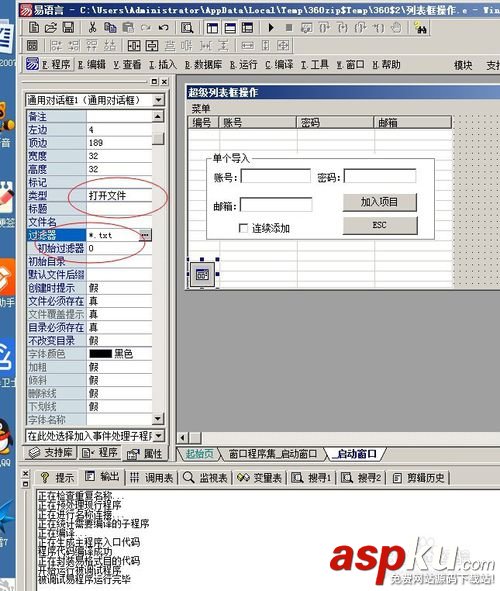
Task: Click the first icon of alignment toolbar
Action: pos(32,46)
